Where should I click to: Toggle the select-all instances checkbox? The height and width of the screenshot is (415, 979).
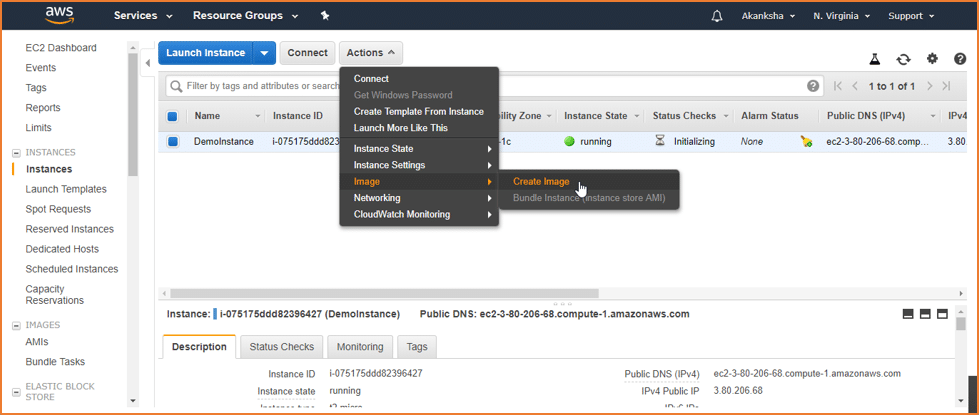coord(173,116)
